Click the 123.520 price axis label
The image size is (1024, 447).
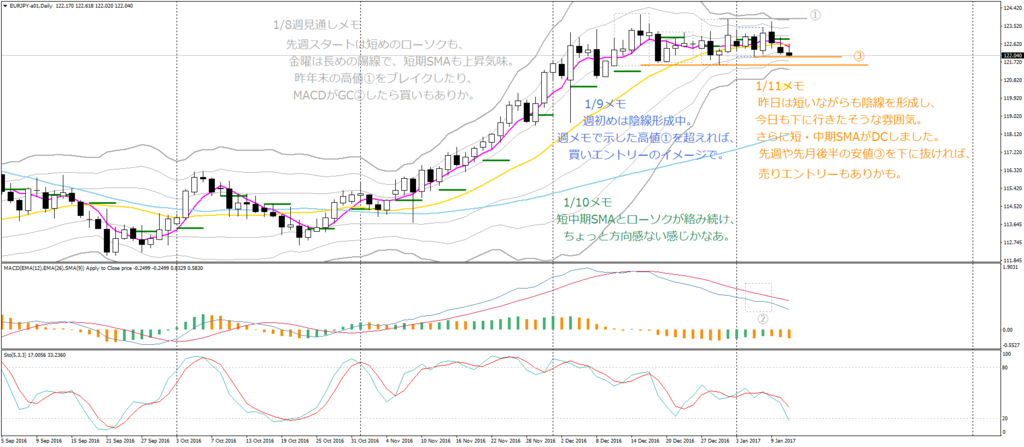(1011, 26)
